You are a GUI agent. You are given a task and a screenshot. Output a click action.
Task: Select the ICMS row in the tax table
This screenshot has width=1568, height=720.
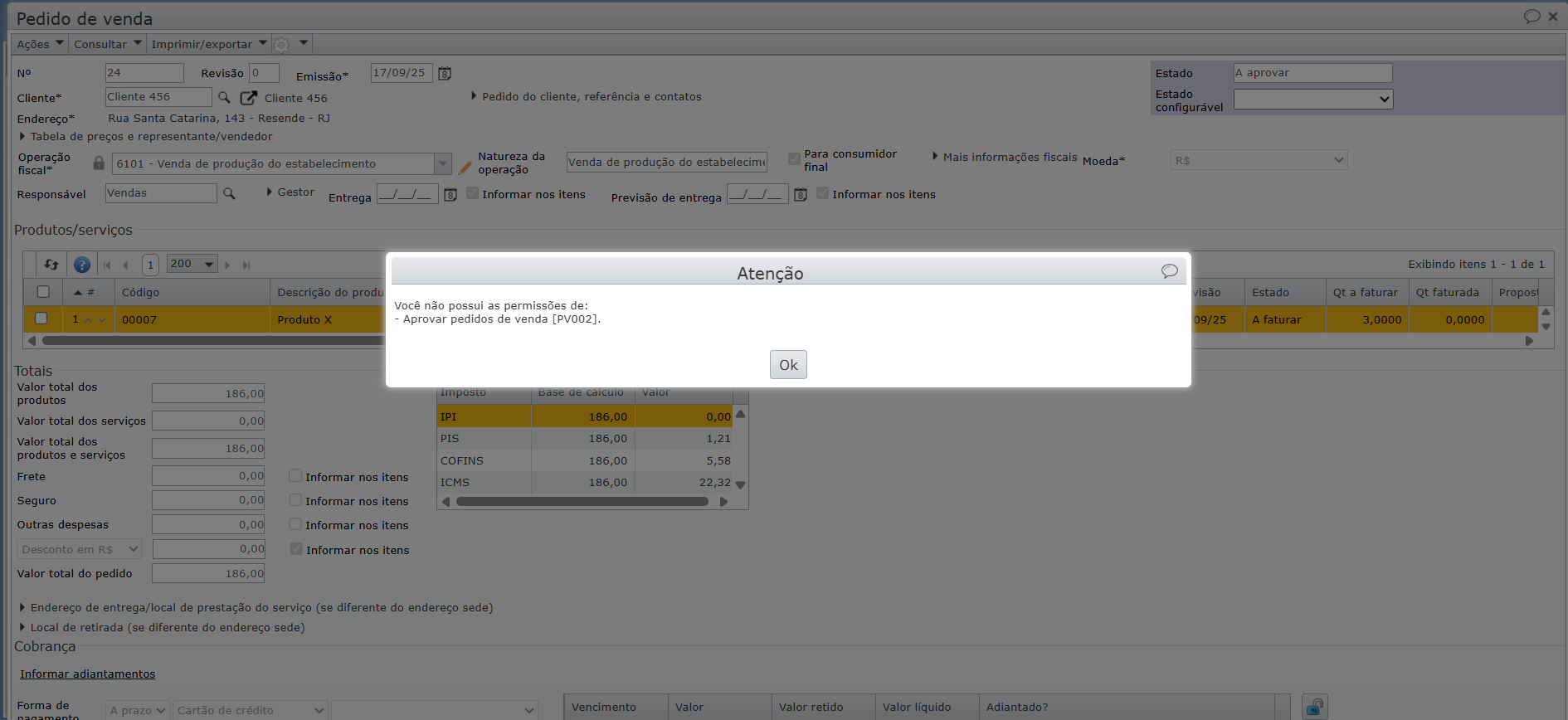585,482
